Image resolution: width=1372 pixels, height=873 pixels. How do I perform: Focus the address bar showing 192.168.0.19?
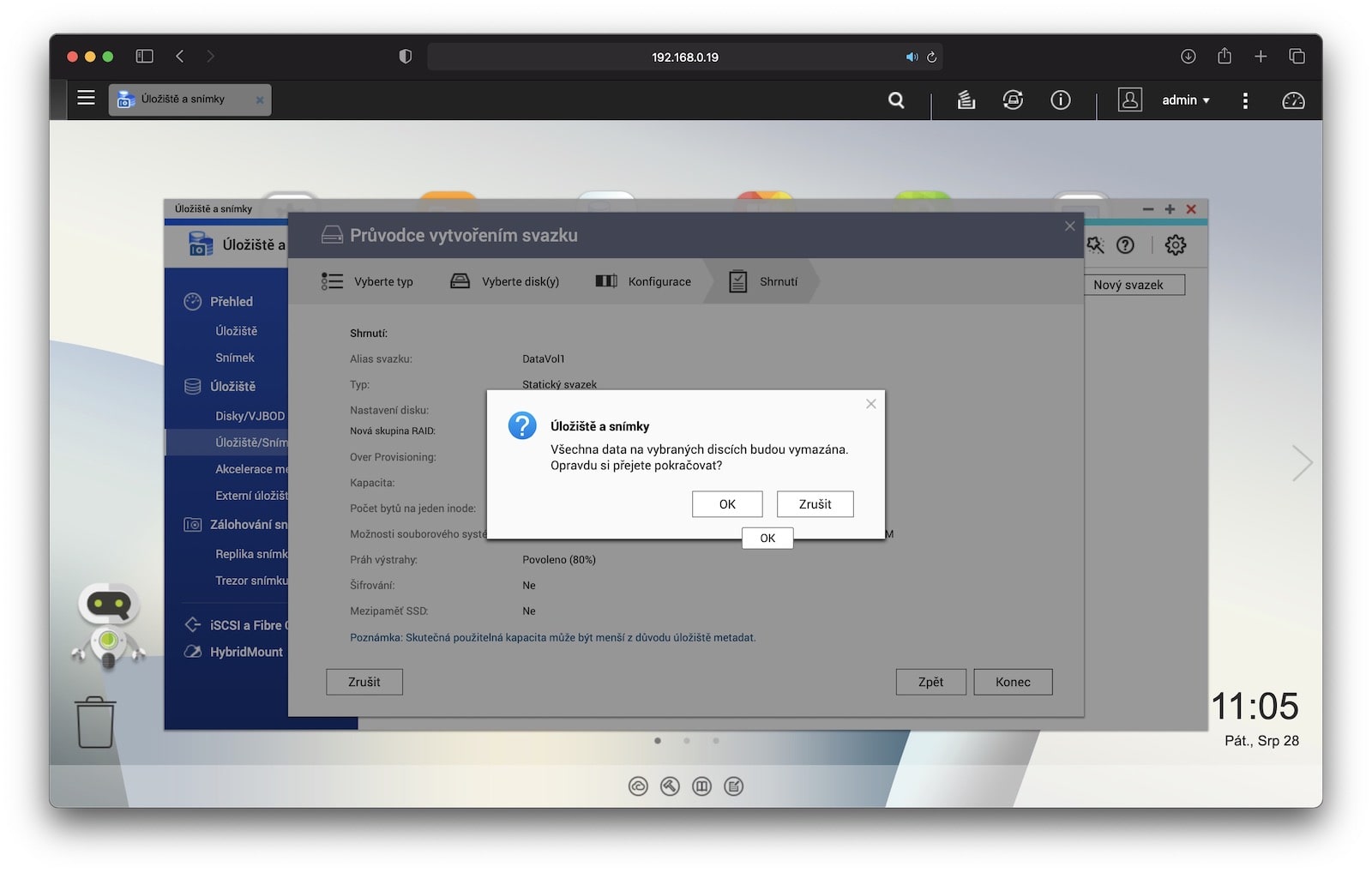pos(684,57)
